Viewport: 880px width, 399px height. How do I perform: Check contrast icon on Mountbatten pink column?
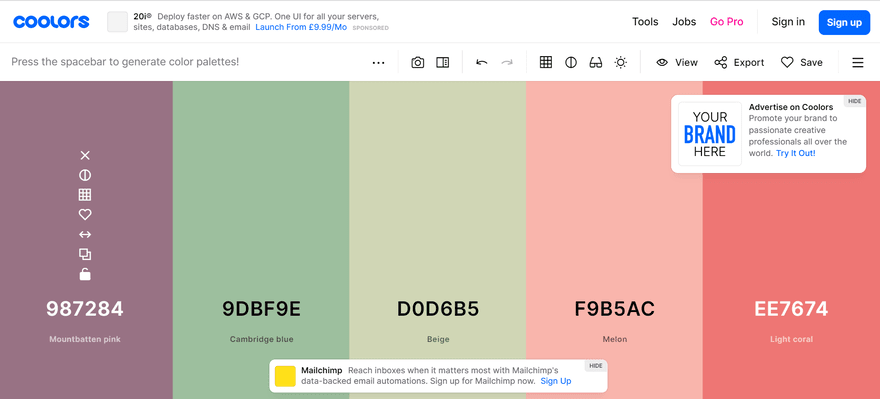click(85, 175)
